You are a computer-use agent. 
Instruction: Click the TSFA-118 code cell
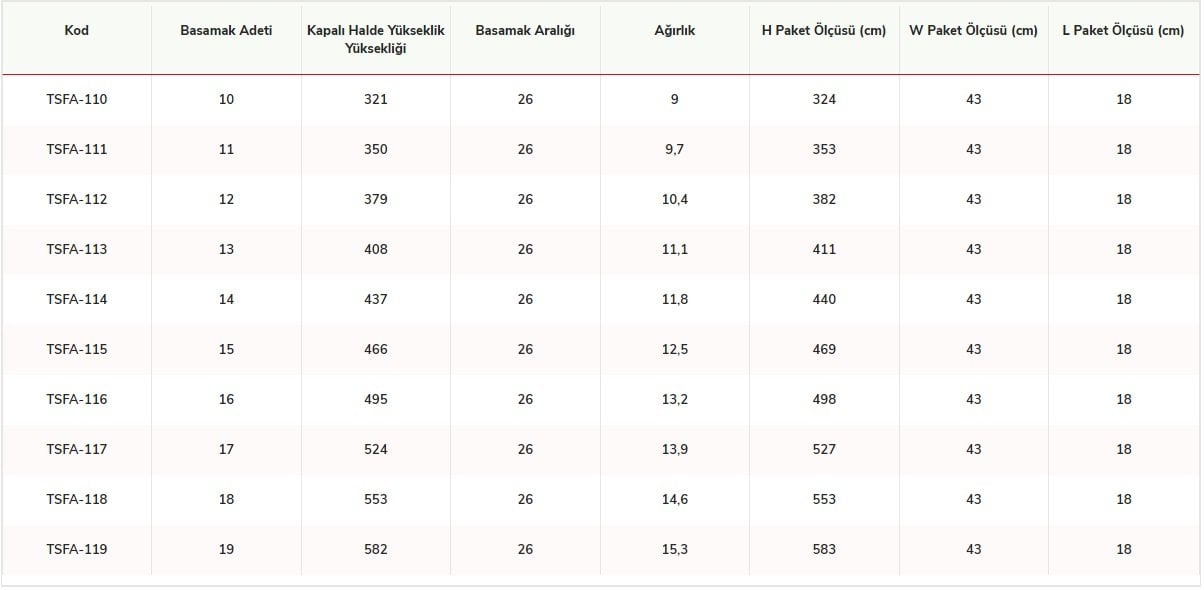tap(77, 499)
